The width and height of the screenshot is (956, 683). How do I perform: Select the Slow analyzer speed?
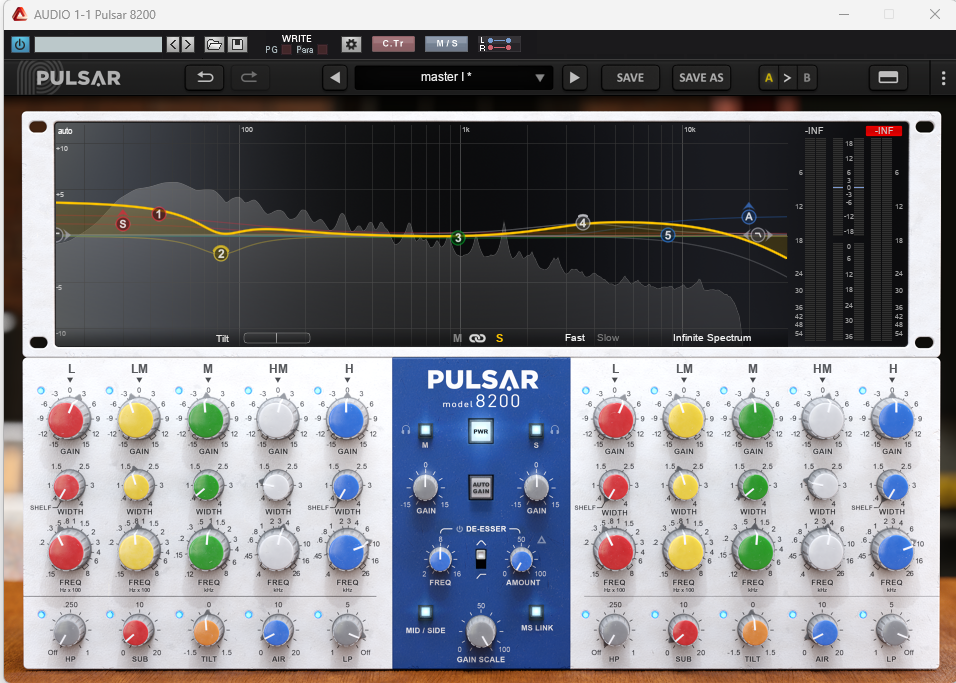tap(608, 338)
